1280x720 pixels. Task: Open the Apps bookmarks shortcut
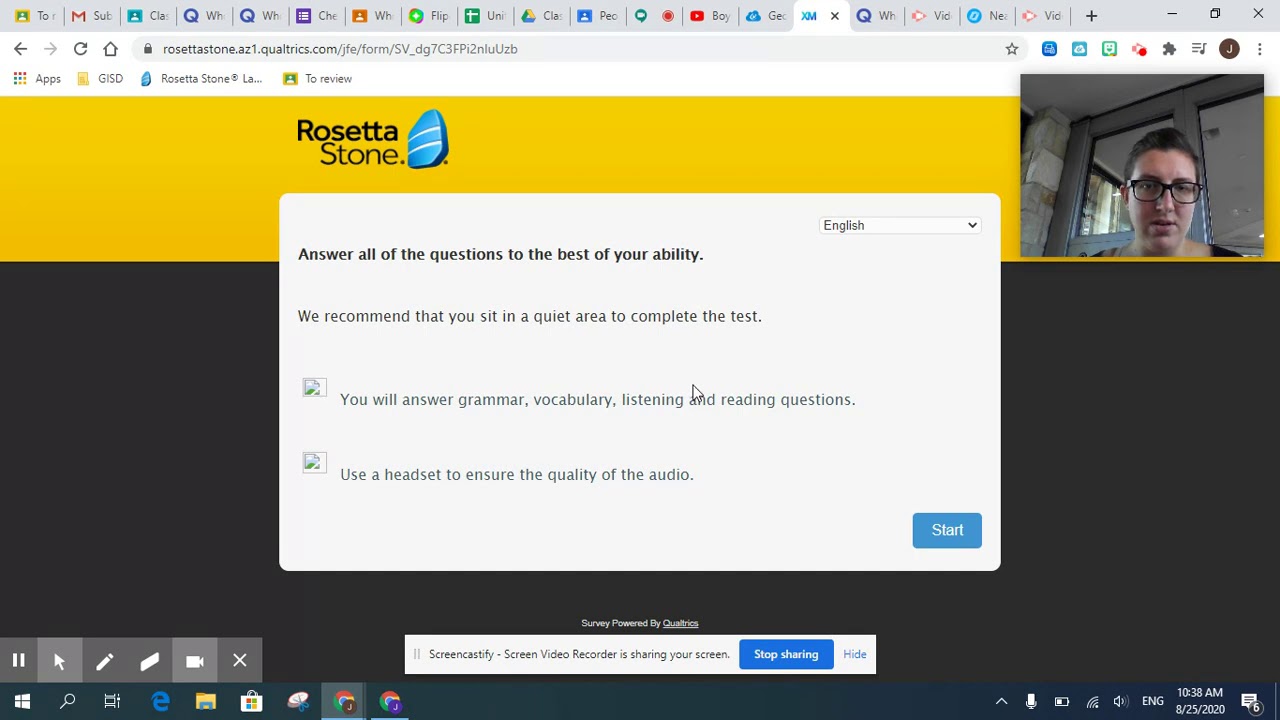coord(37,78)
